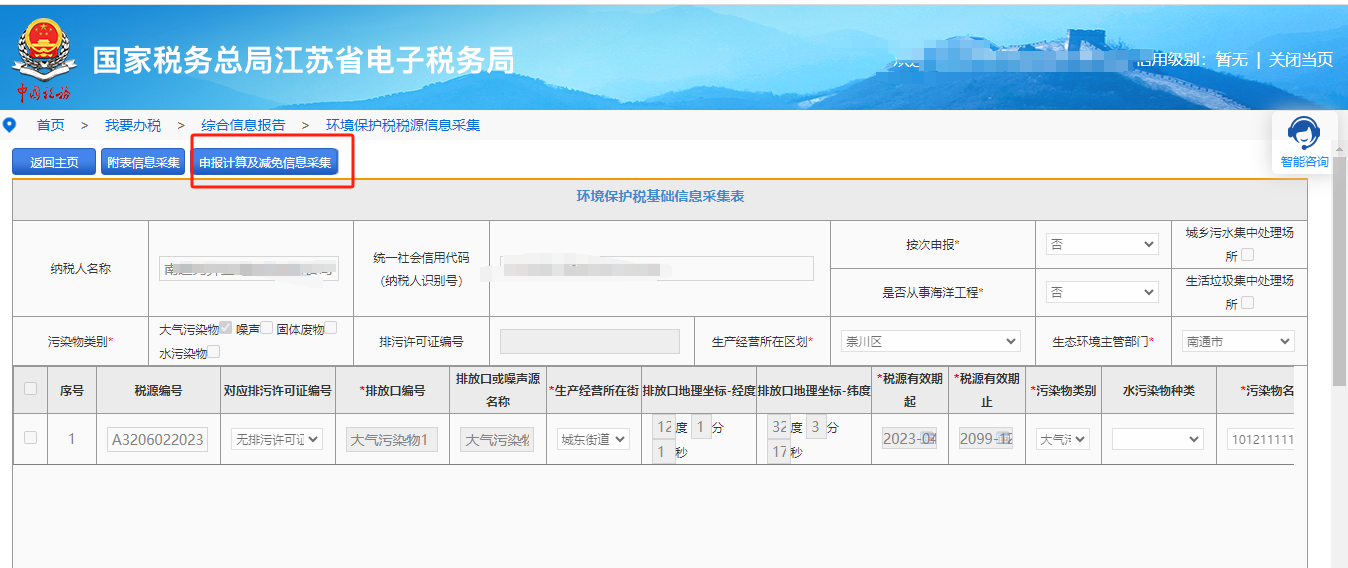The height and width of the screenshot is (568, 1348).
Task: Open the 按次申报 dropdown
Action: (x=1101, y=244)
